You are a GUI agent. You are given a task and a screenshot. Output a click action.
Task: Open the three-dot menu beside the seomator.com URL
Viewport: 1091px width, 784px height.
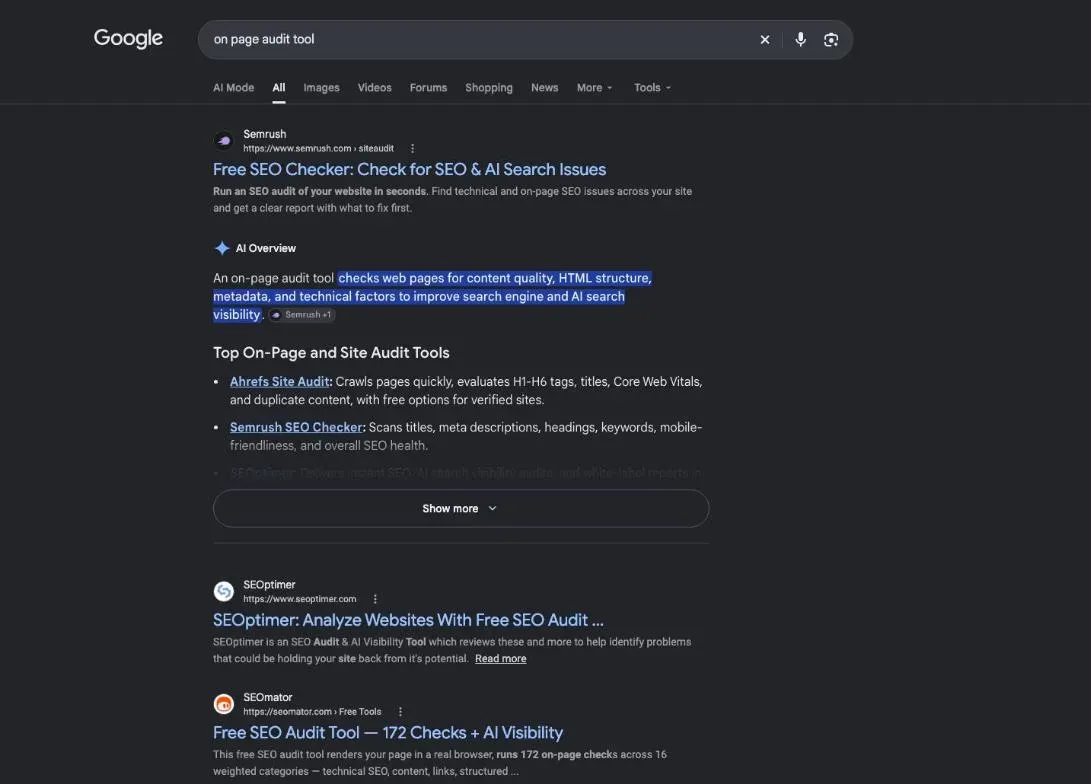[x=400, y=712]
